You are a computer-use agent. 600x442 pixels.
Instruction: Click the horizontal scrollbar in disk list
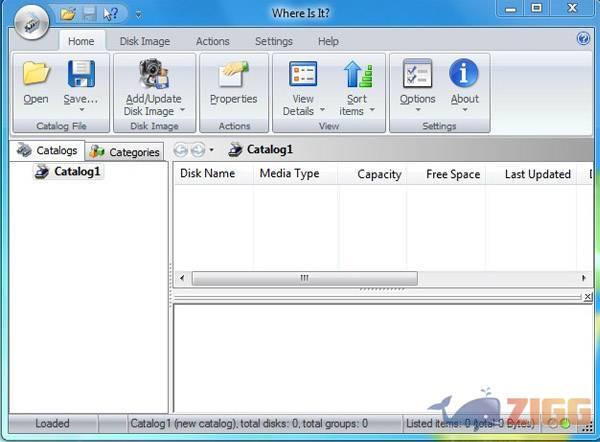(x=303, y=278)
